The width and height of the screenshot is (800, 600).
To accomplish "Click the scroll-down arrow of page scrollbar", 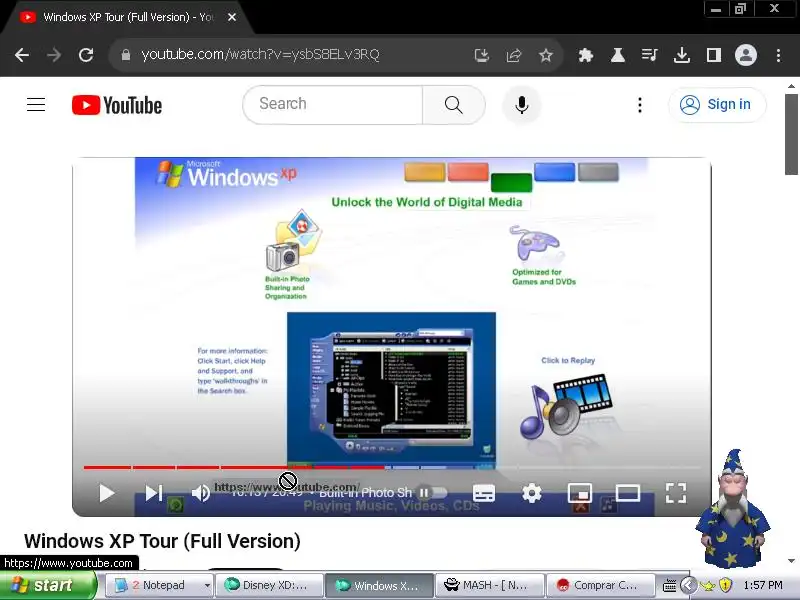I will point(791,561).
